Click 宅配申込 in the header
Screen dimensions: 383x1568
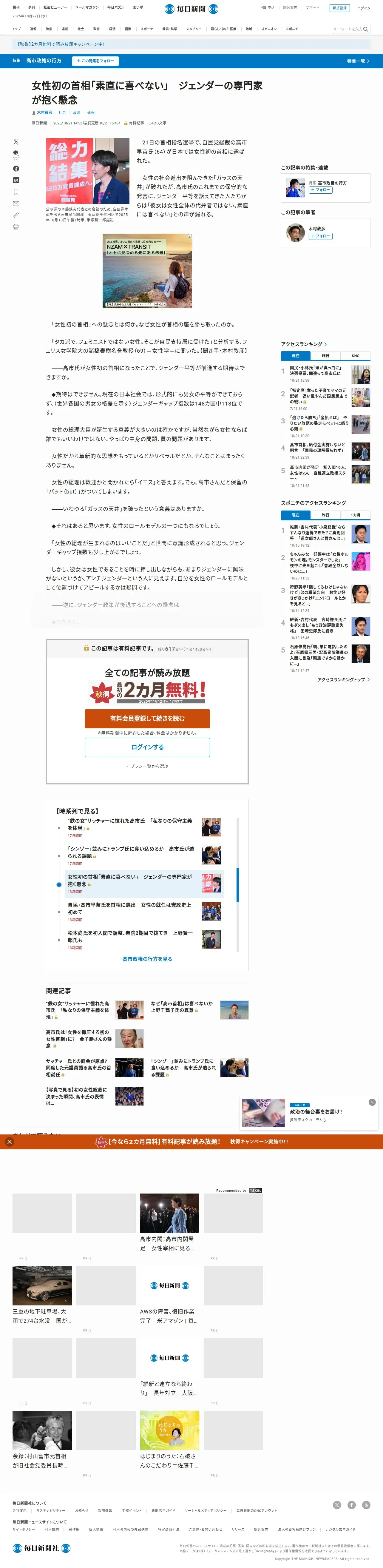(267, 7)
